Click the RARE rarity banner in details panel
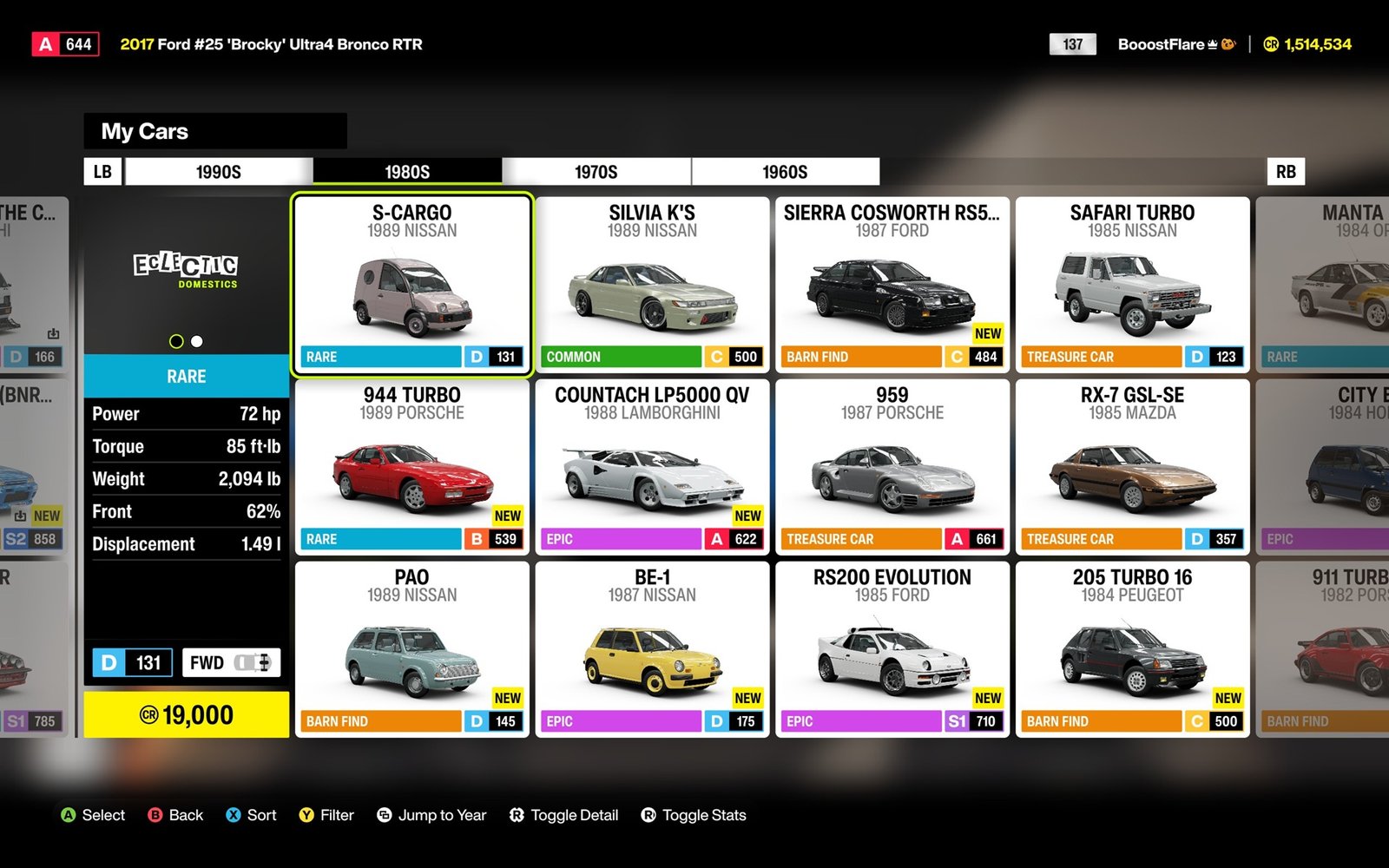This screenshot has width=1389, height=868. (x=187, y=377)
